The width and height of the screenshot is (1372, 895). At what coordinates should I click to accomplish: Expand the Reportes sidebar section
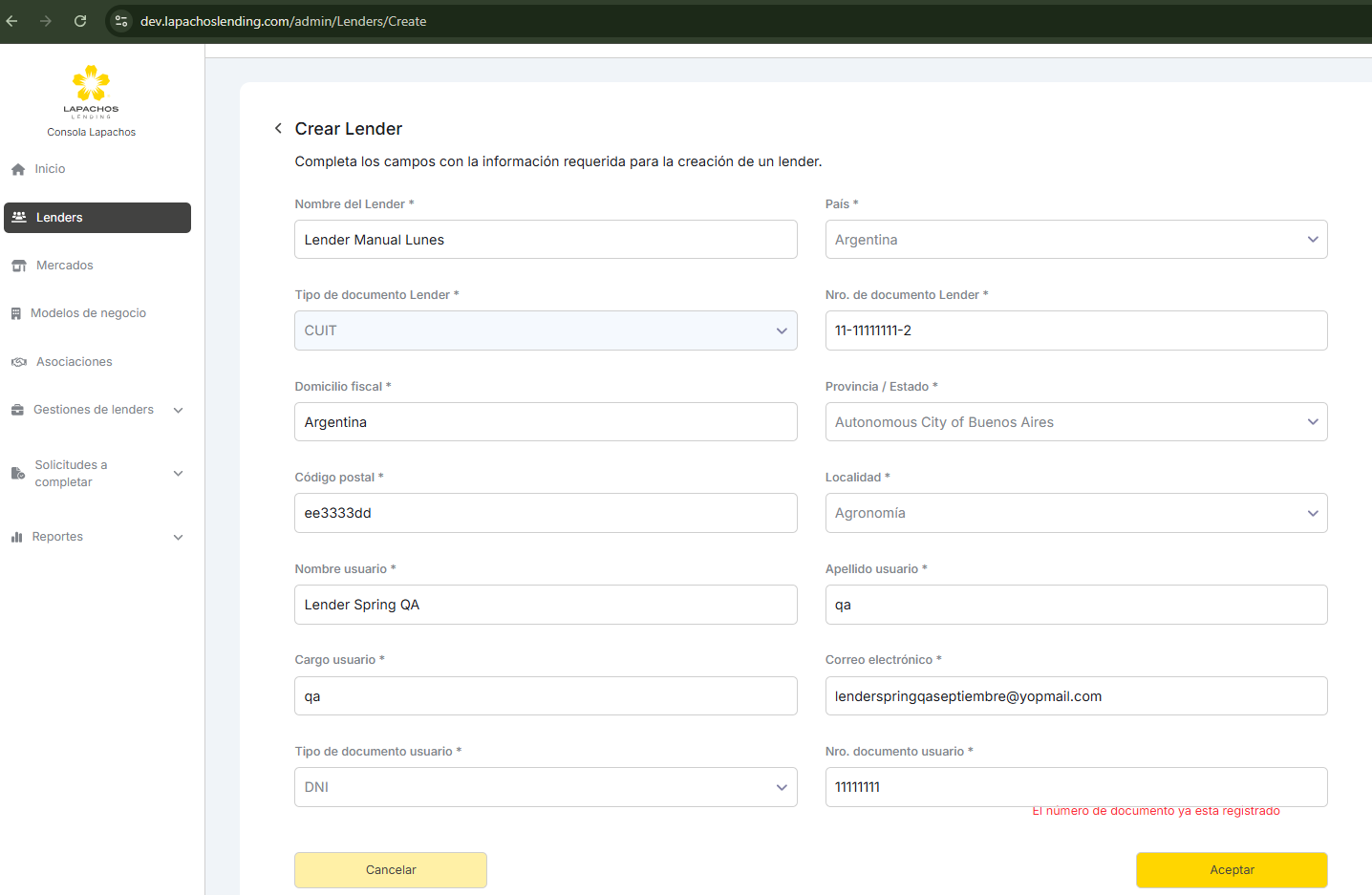pos(178,537)
